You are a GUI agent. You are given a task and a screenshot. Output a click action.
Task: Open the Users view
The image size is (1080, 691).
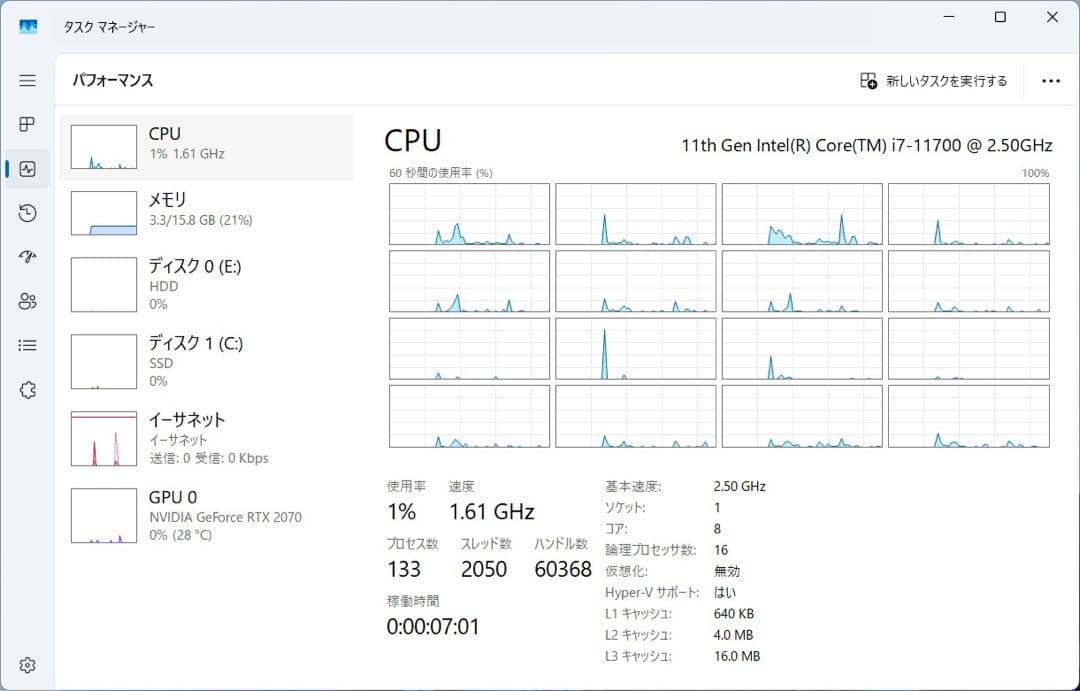tap(27, 301)
